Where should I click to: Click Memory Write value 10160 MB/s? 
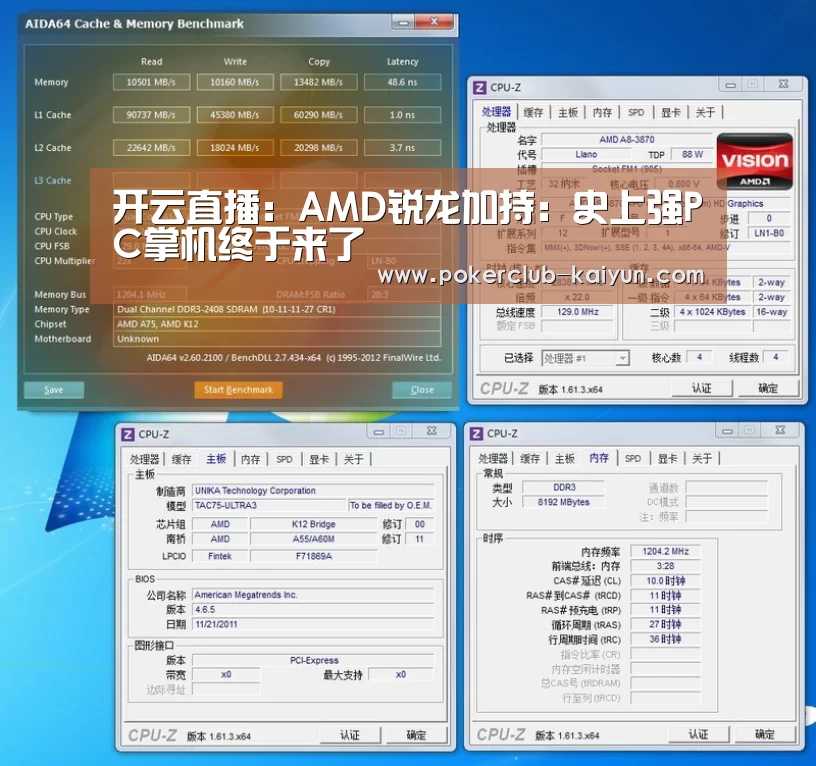pos(235,82)
